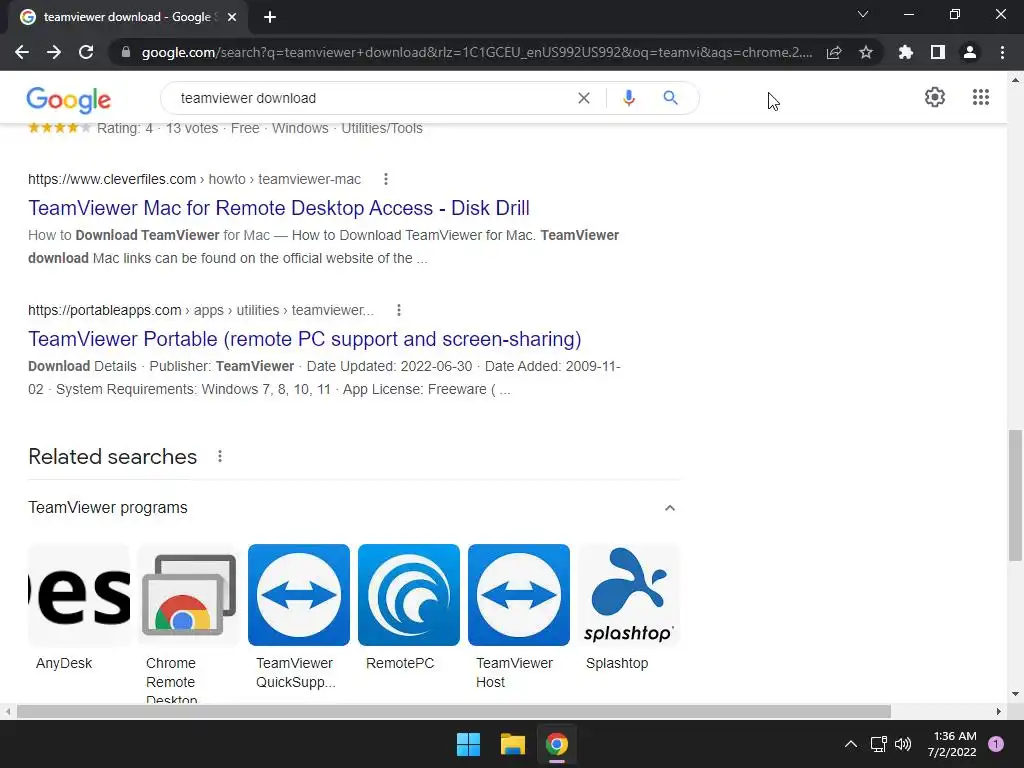1024x768 pixels.
Task: Open File Explorer from the taskbar
Action: [x=513, y=744]
